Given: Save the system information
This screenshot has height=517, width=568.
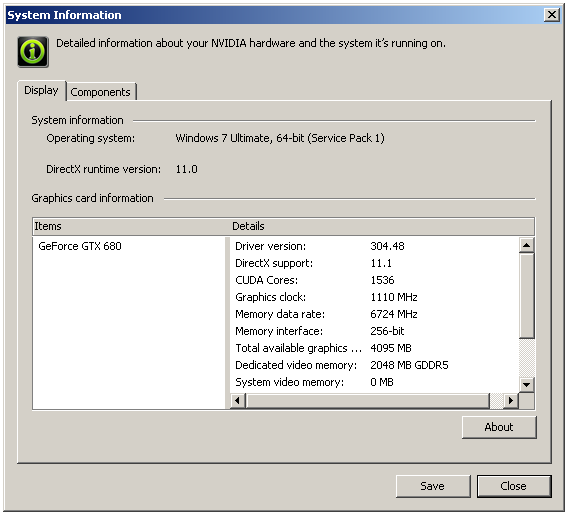Looking at the screenshot, I should pos(433,486).
